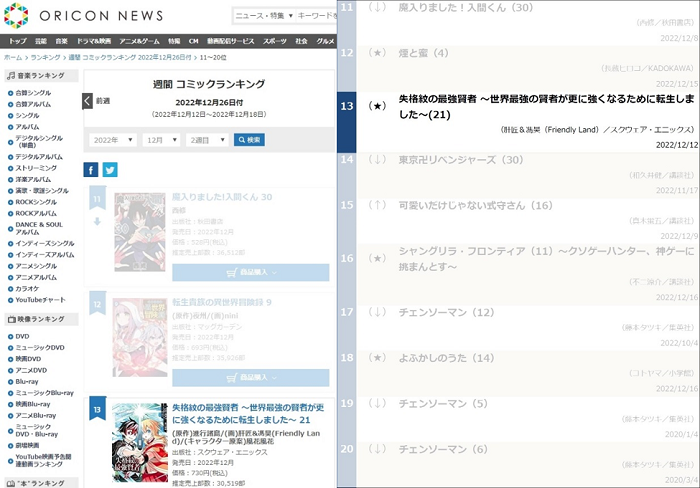Open the CM navigation menu item
This screenshot has width=700, height=488.
pos(193,41)
